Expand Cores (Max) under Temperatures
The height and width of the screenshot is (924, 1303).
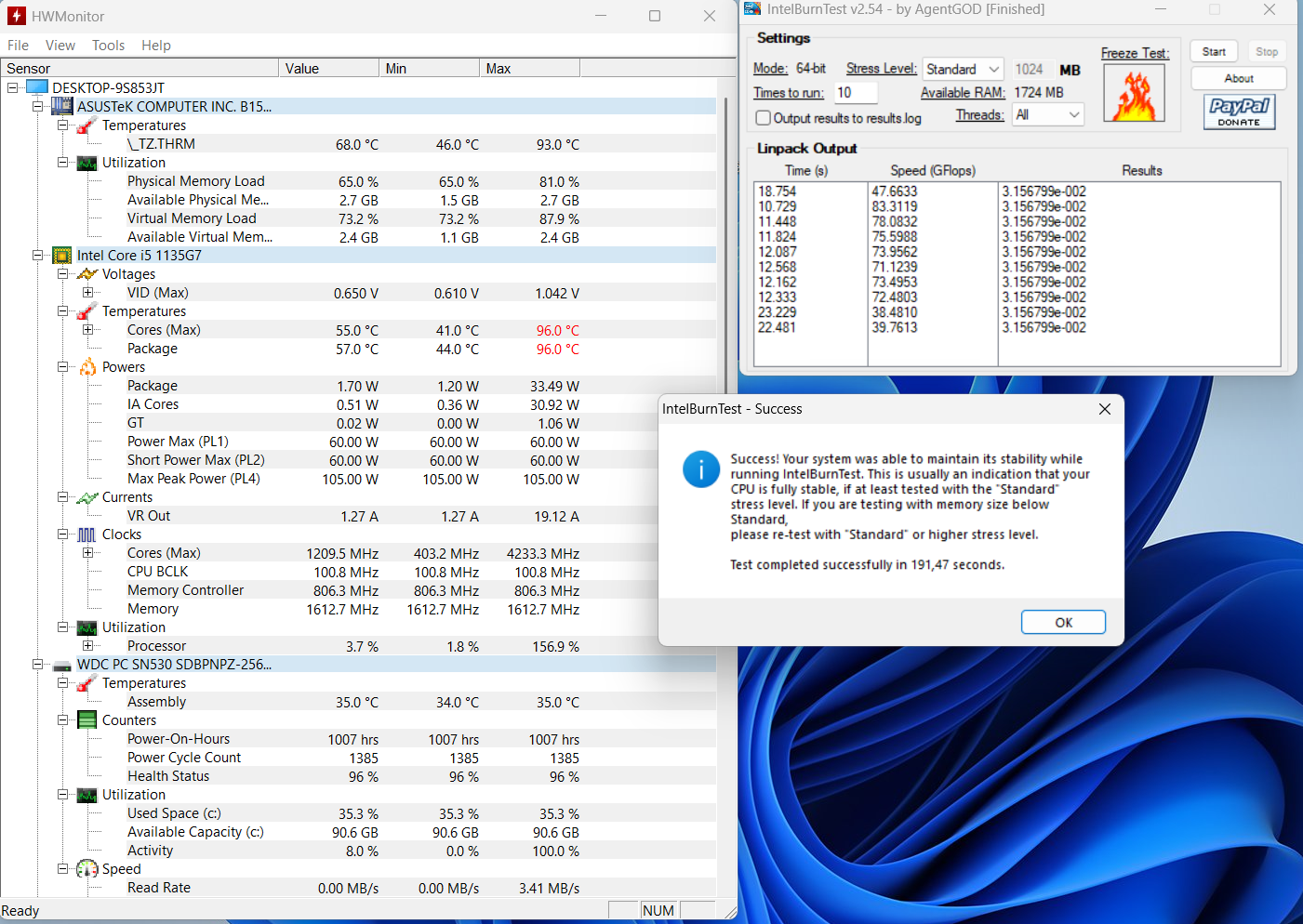(87, 330)
